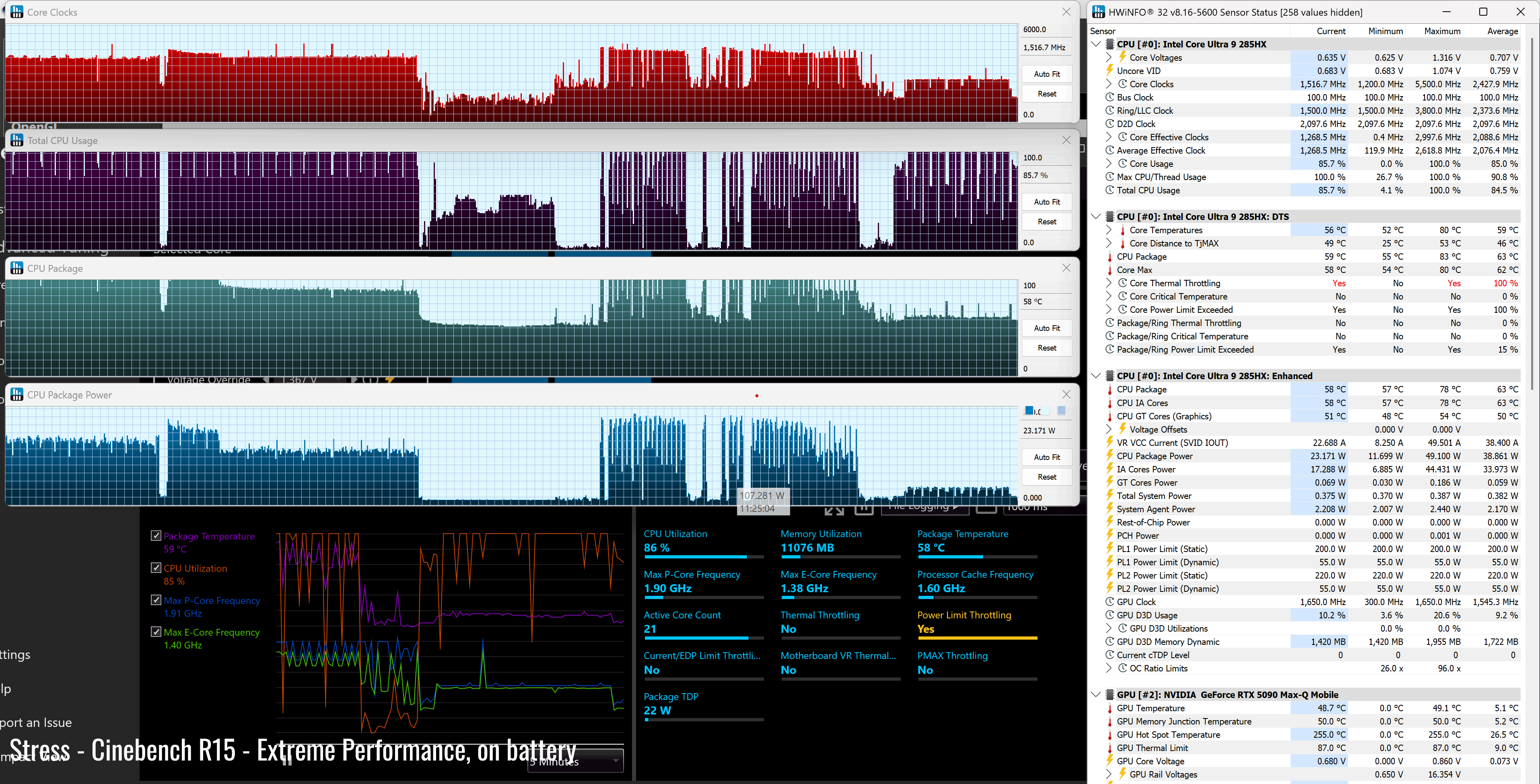
Task: Uncheck the Max P-Core Frequency checkbox
Action: click(156, 599)
